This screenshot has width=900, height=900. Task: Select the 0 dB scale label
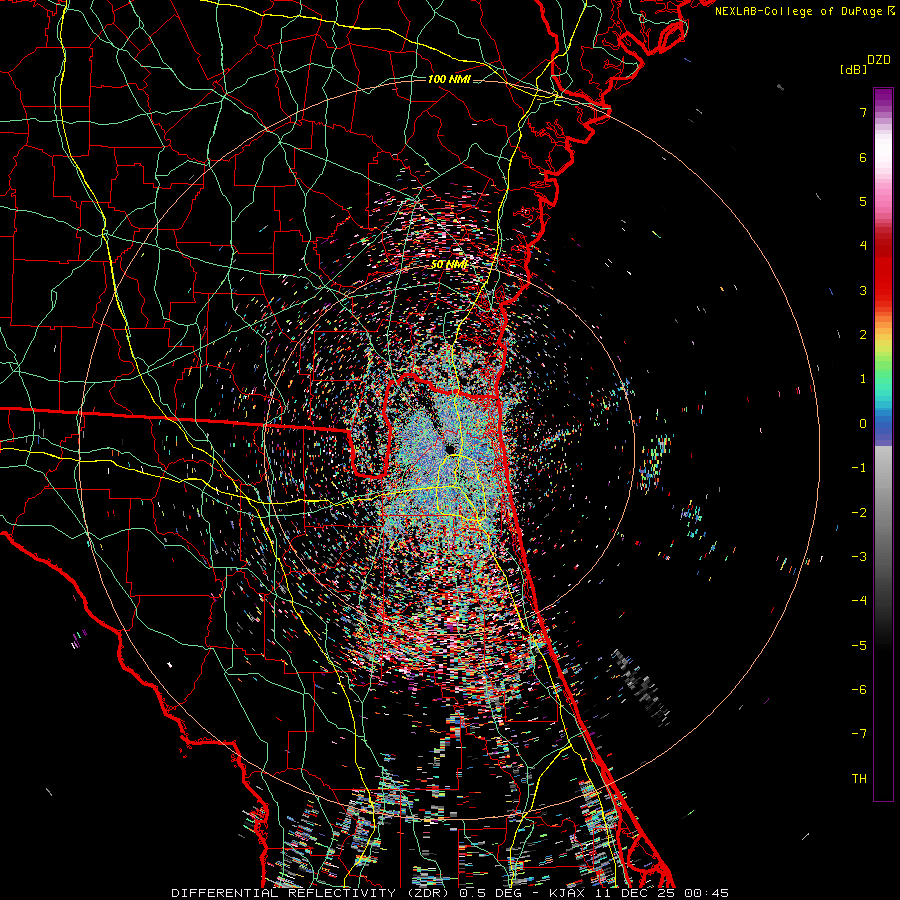point(863,424)
